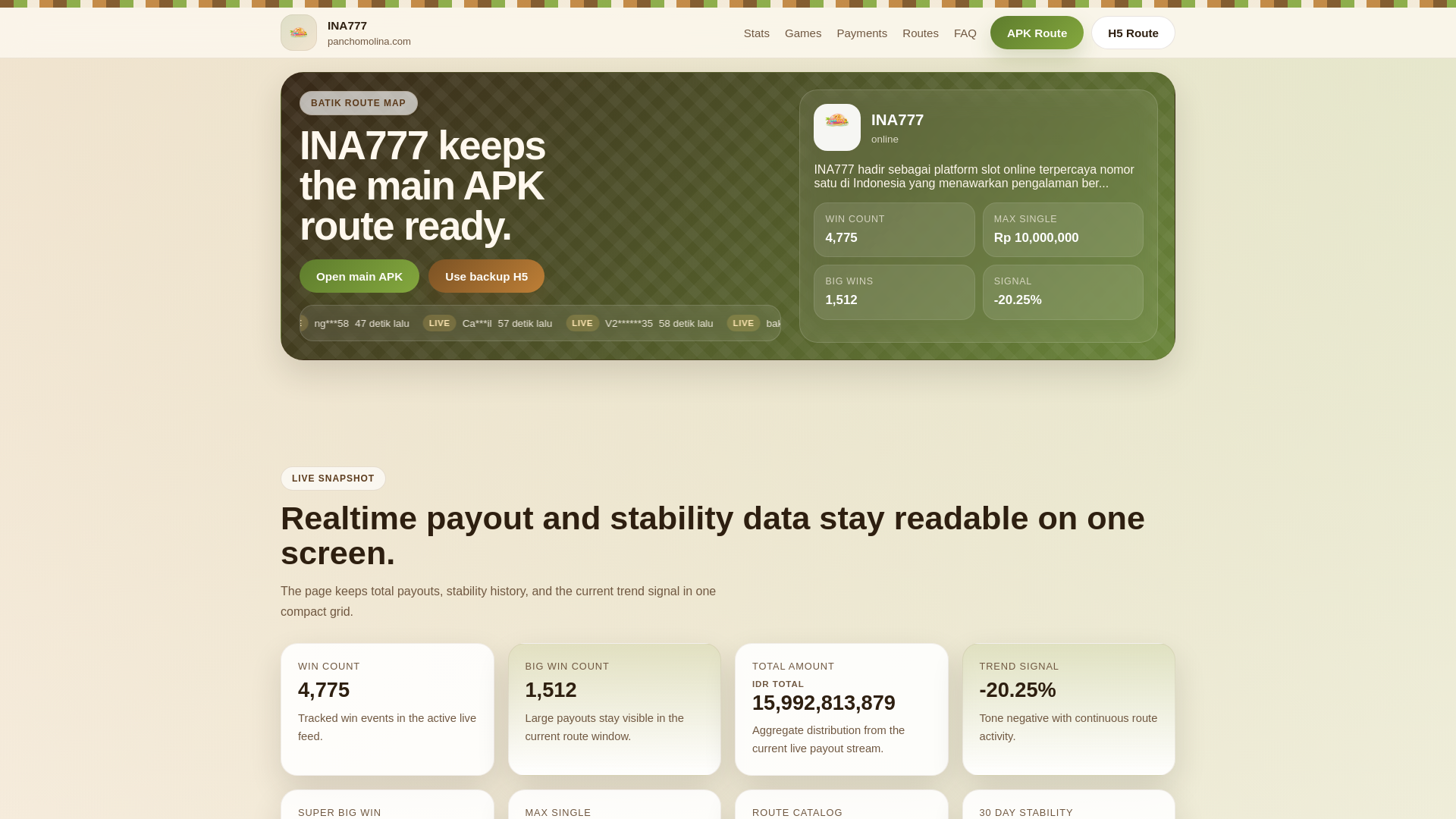Select the Signal -20.25% tile in hero

tap(1062, 292)
